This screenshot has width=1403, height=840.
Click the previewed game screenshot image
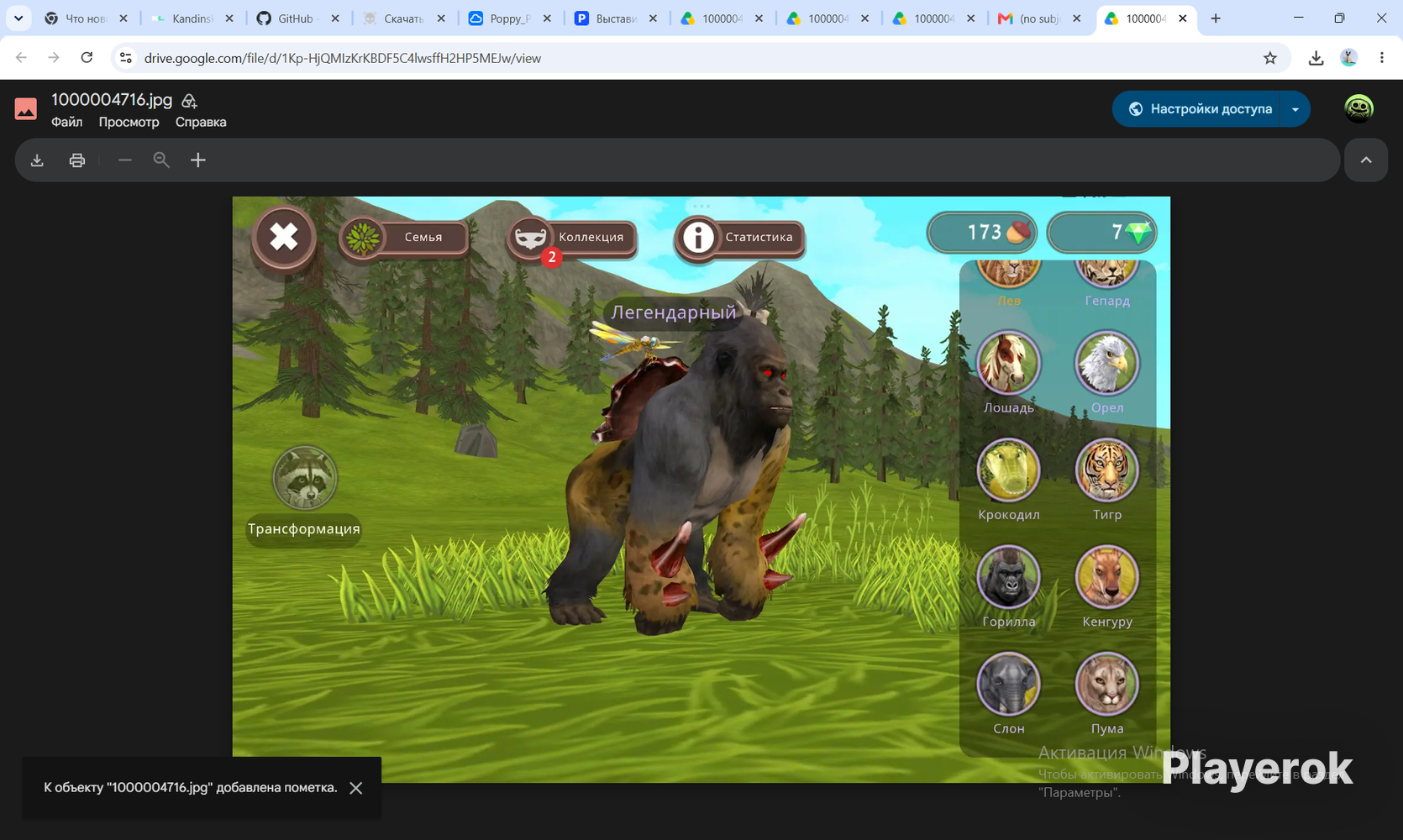tap(701, 490)
